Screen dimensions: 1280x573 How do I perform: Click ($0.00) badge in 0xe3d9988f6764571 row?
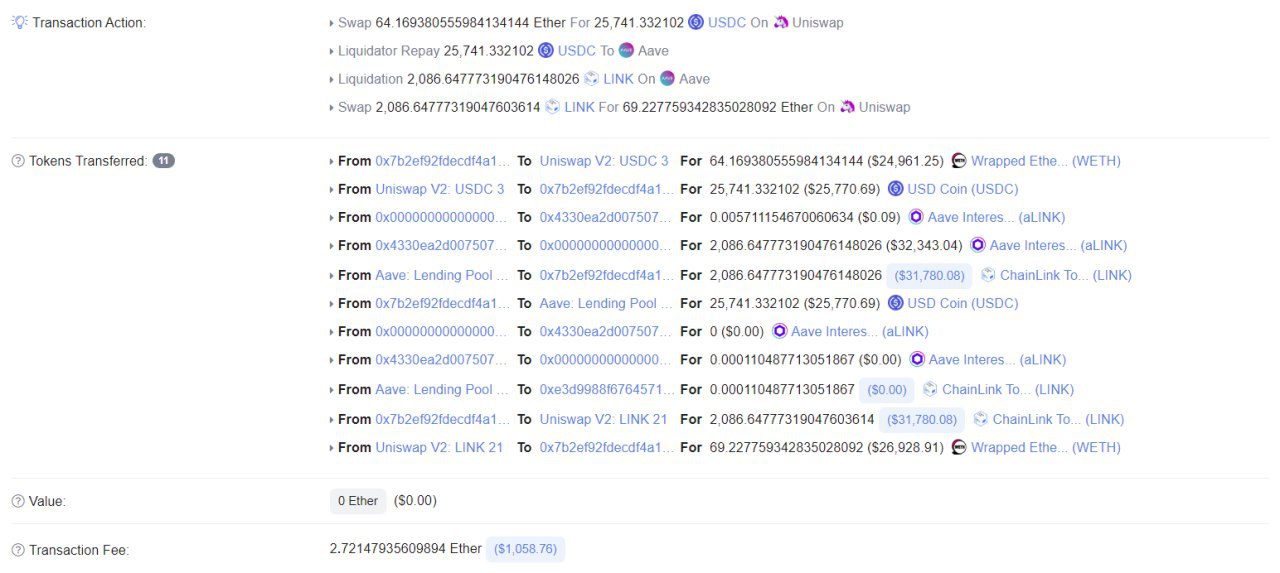(886, 389)
